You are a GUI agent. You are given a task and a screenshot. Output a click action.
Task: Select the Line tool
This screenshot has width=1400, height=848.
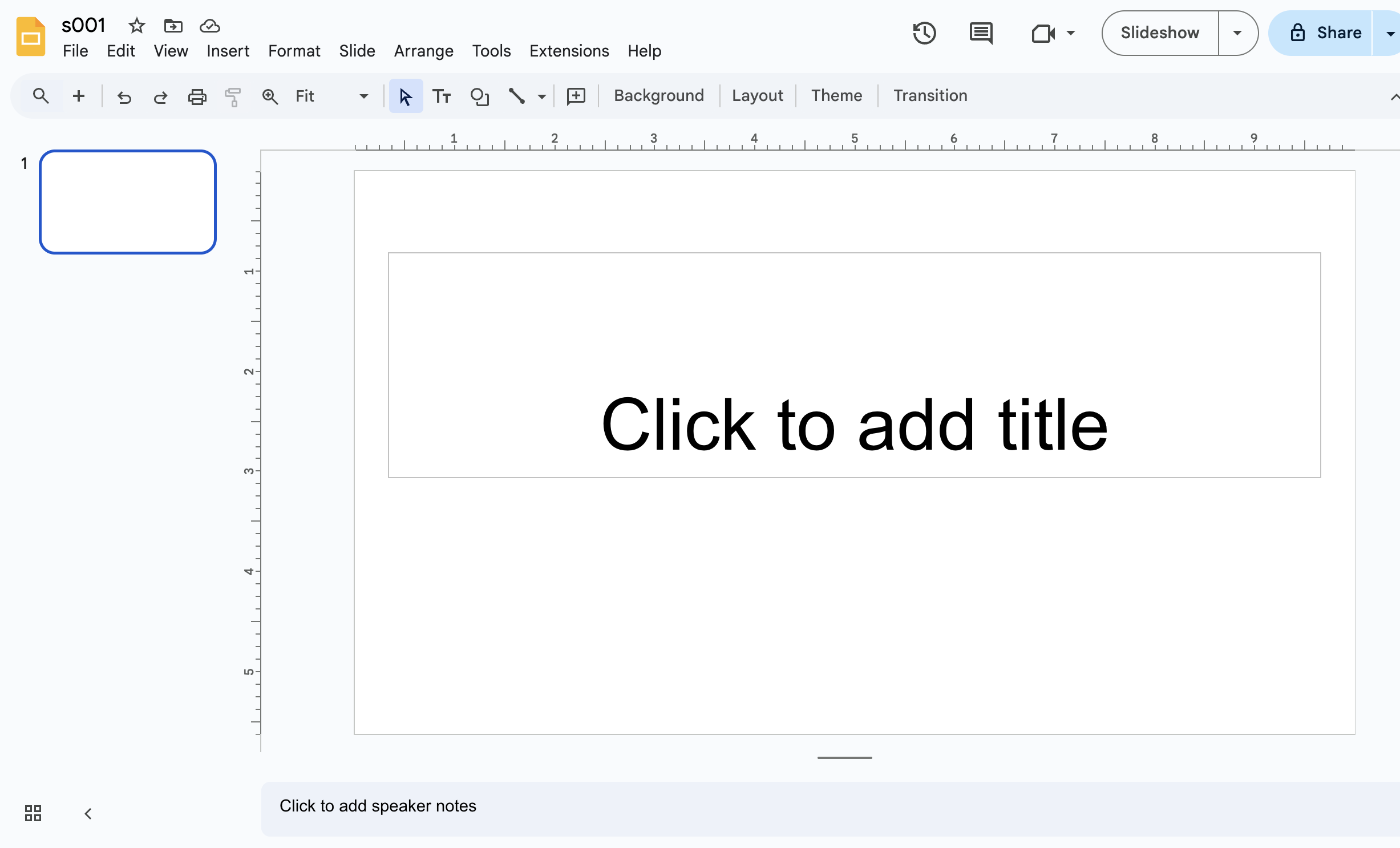pyautogui.click(x=517, y=96)
